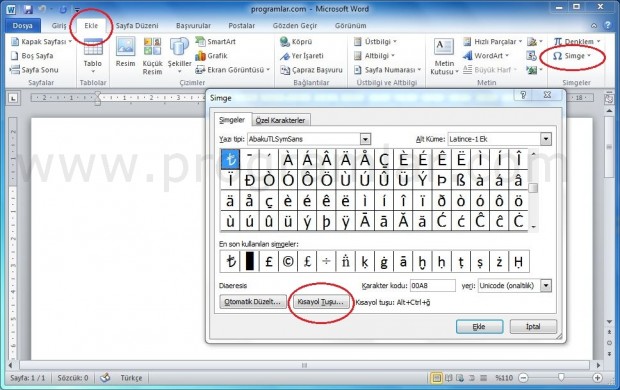Open the Yazı tipi font dropdown
The width and height of the screenshot is (620, 390).
(x=365, y=139)
